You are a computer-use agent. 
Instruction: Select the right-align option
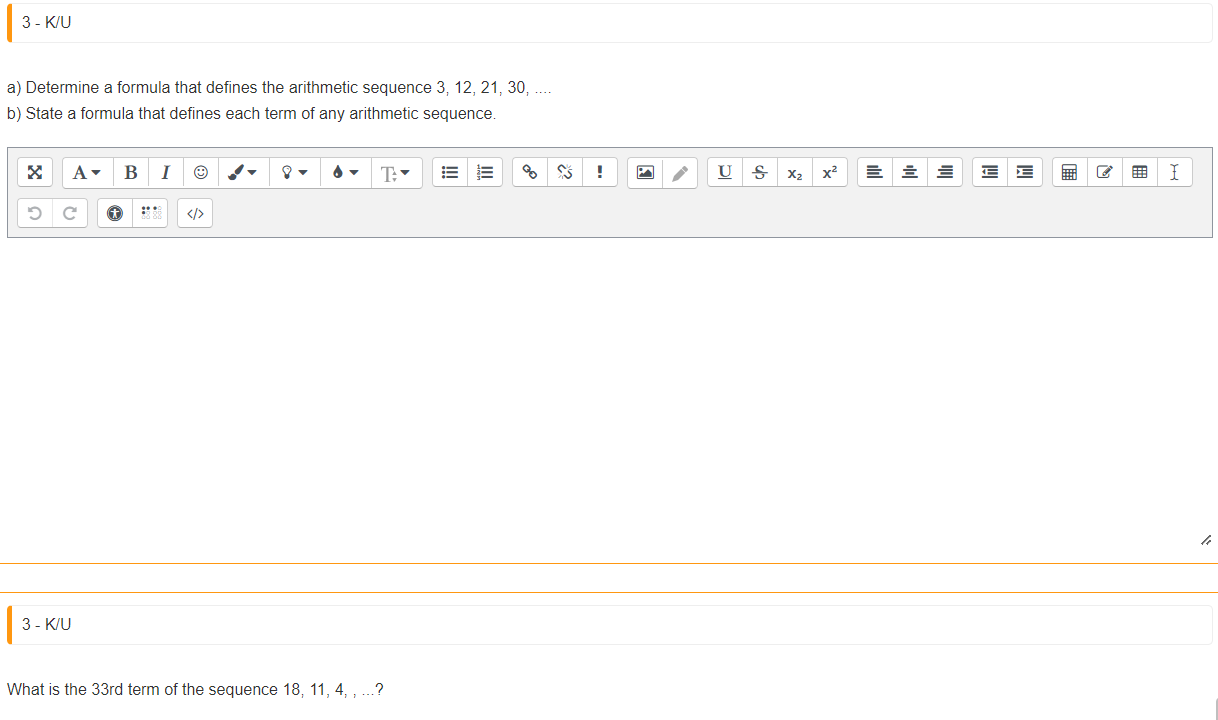point(944,172)
